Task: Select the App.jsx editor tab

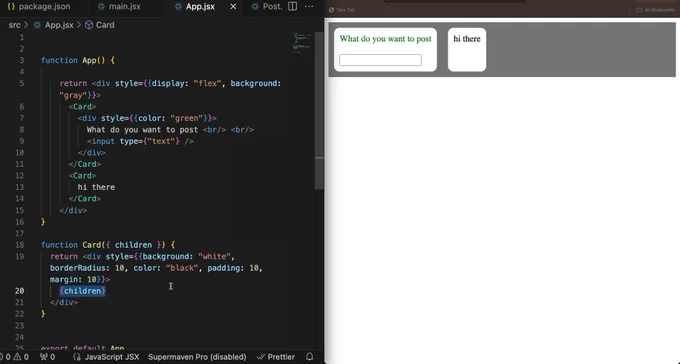Action: [x=194, y=7]
